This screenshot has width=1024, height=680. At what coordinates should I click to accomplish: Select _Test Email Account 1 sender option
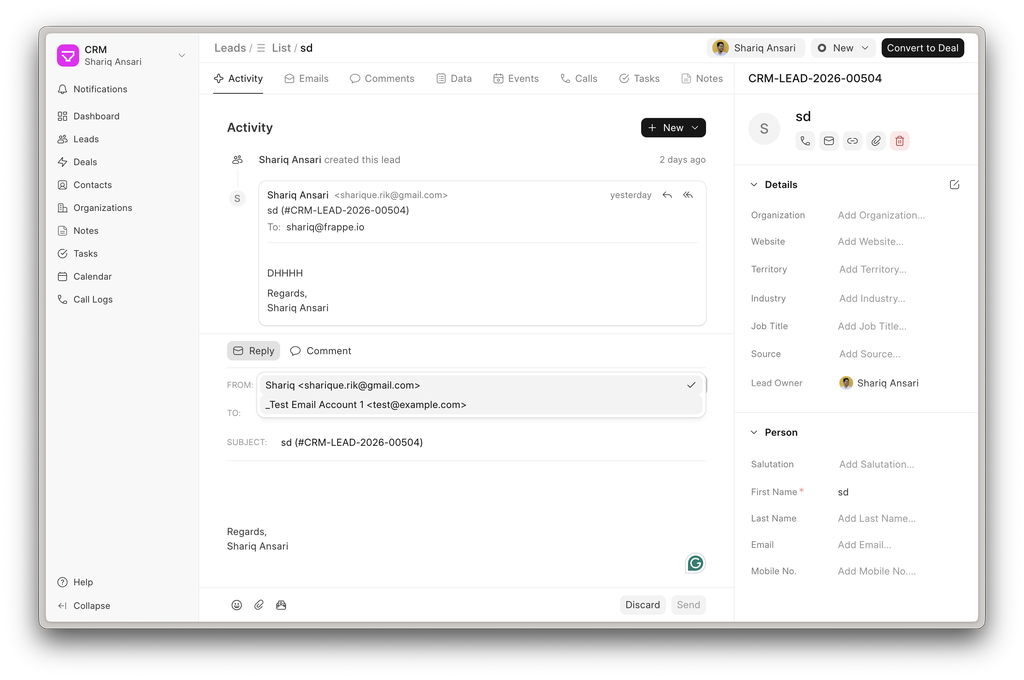coord(366,405)
